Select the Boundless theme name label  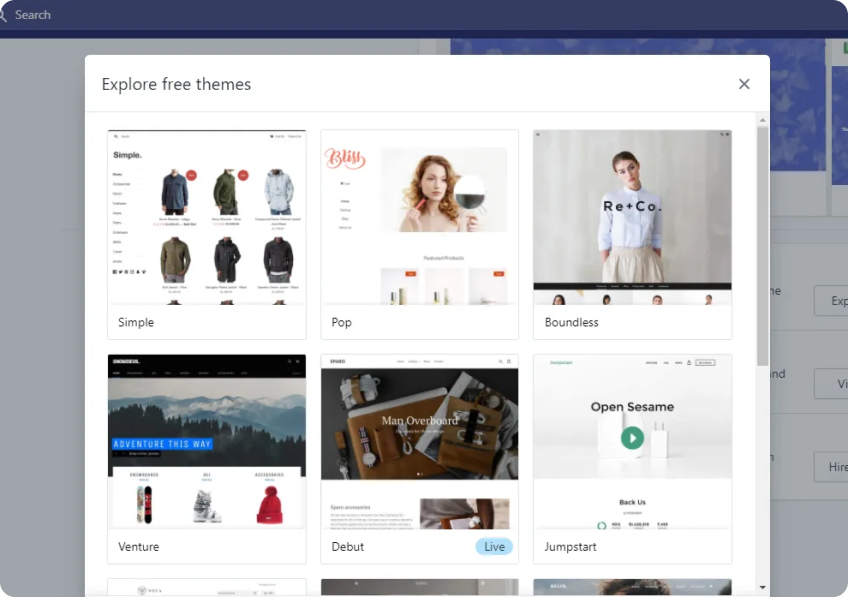tap(572, 322)
